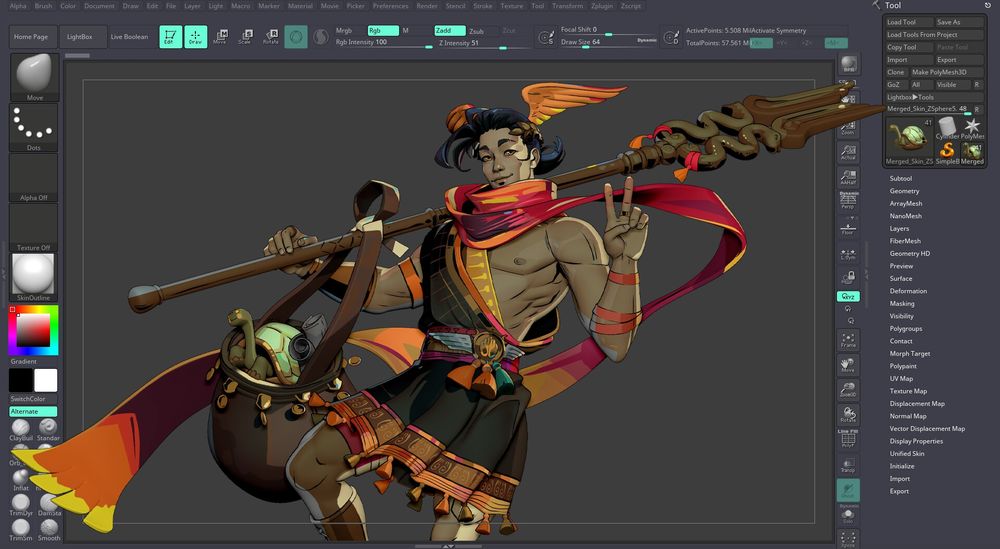Expand the Masking section
This screenshot has height=549, width=1000.
click(x=902, y=304)
